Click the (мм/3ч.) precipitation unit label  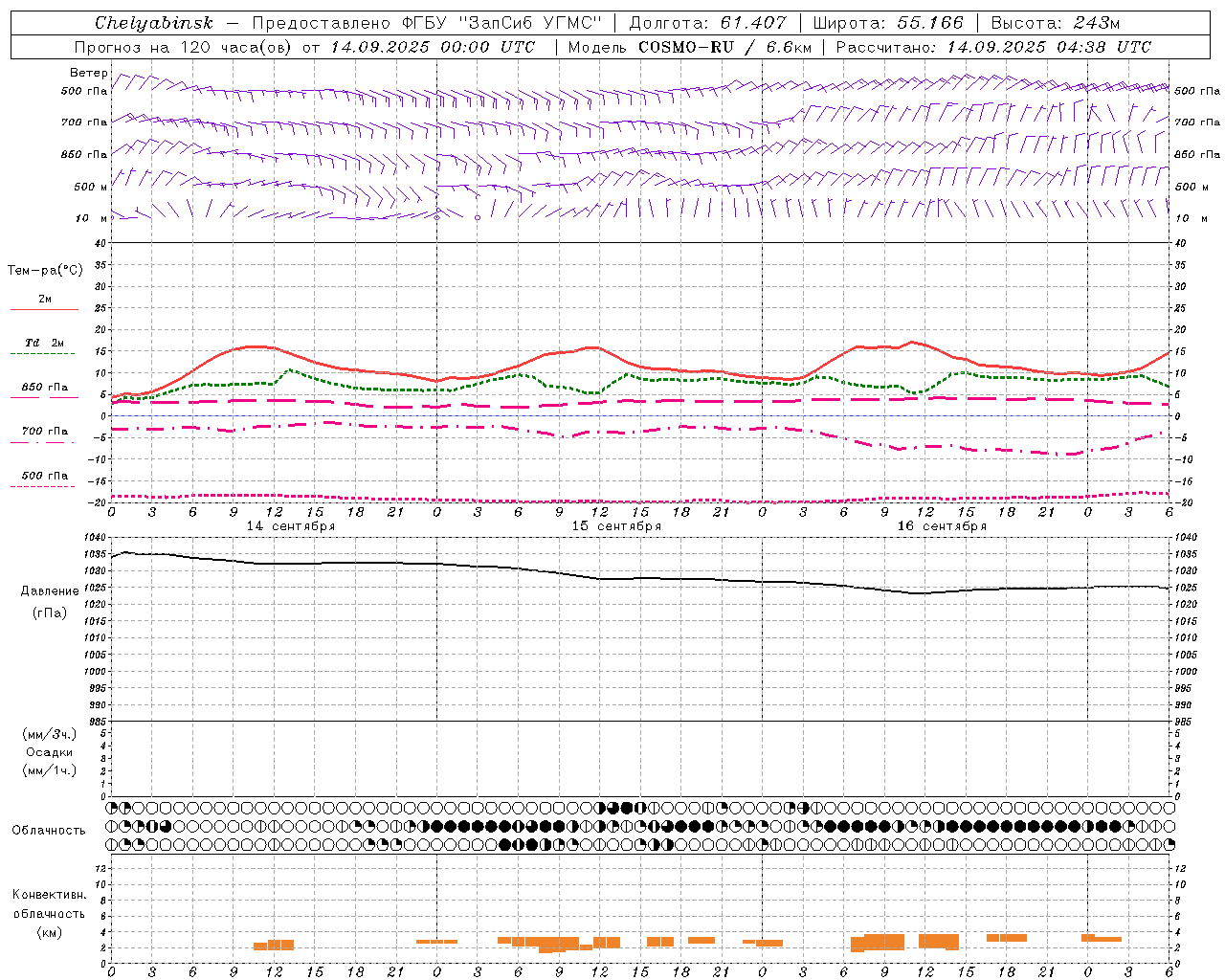coord(50,734)
